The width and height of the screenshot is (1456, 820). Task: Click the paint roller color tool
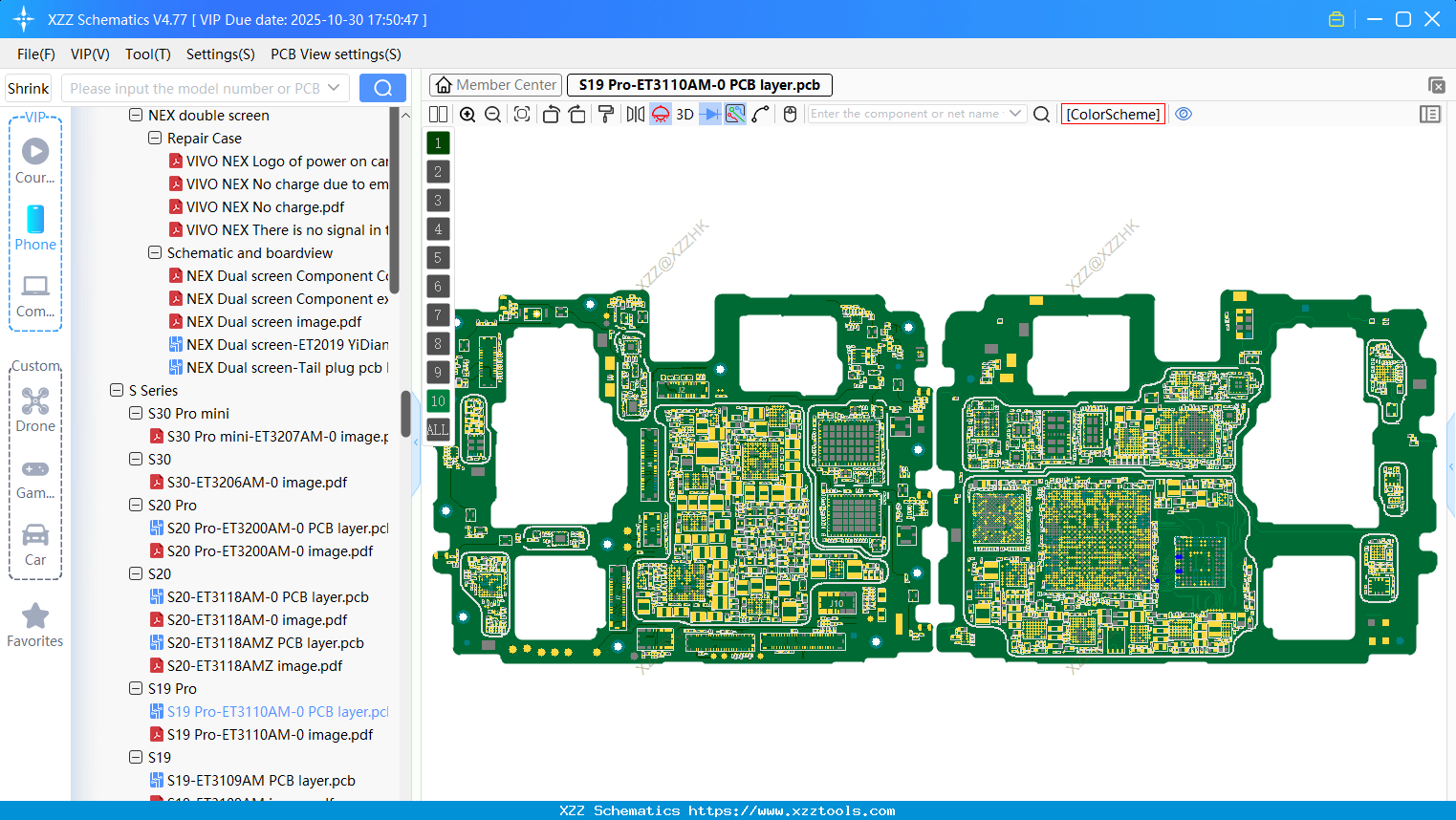coord(606,114)
